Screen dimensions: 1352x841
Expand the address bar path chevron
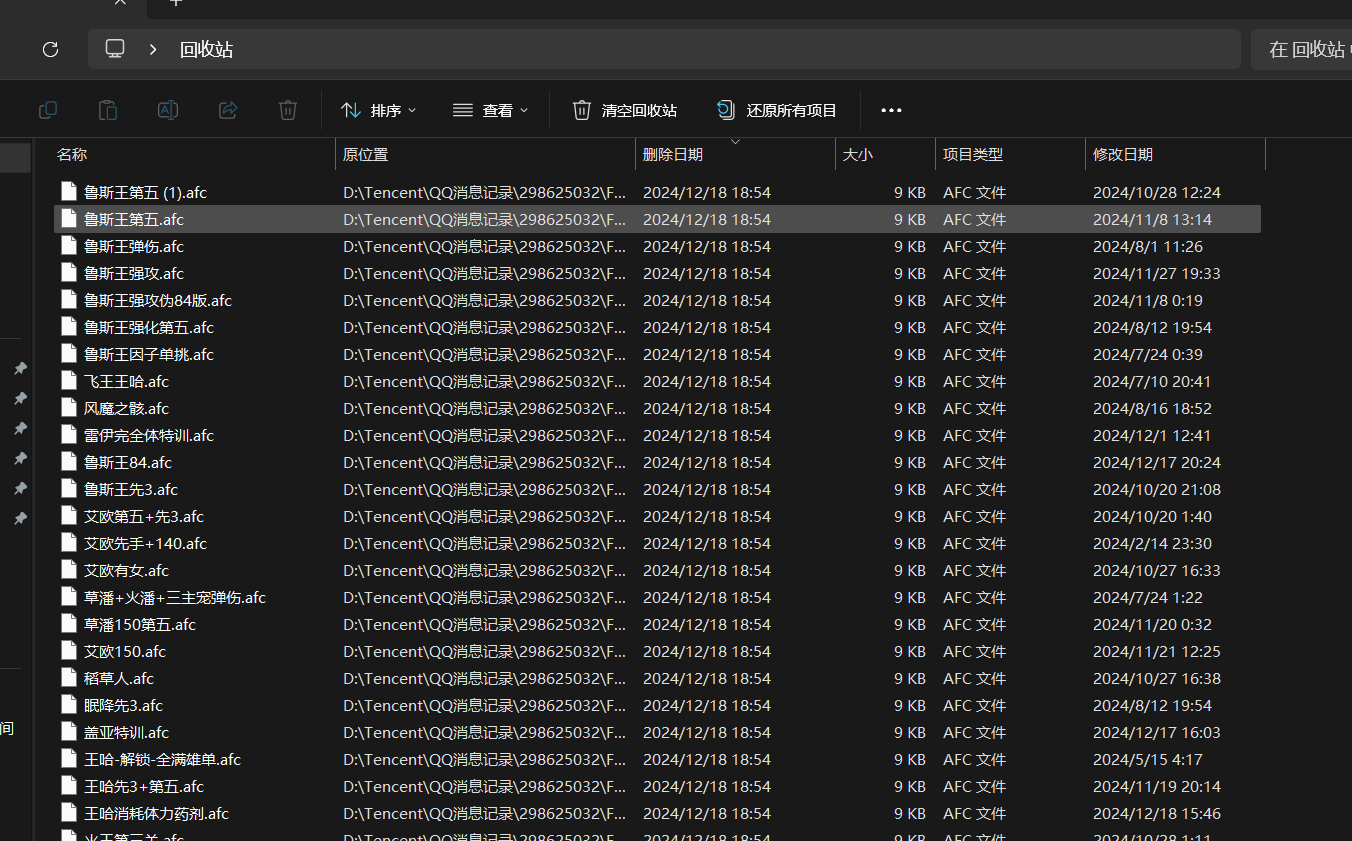click(x=153, y=49)
